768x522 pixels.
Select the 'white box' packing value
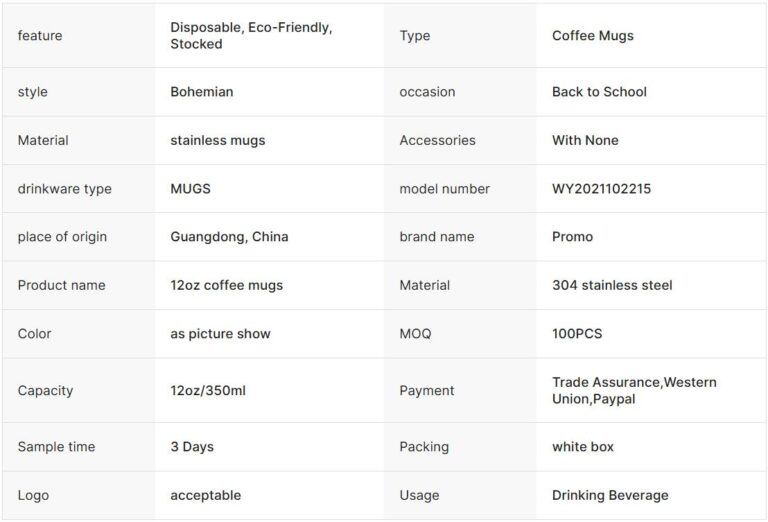pyautogui.click(x=583, y=447)
